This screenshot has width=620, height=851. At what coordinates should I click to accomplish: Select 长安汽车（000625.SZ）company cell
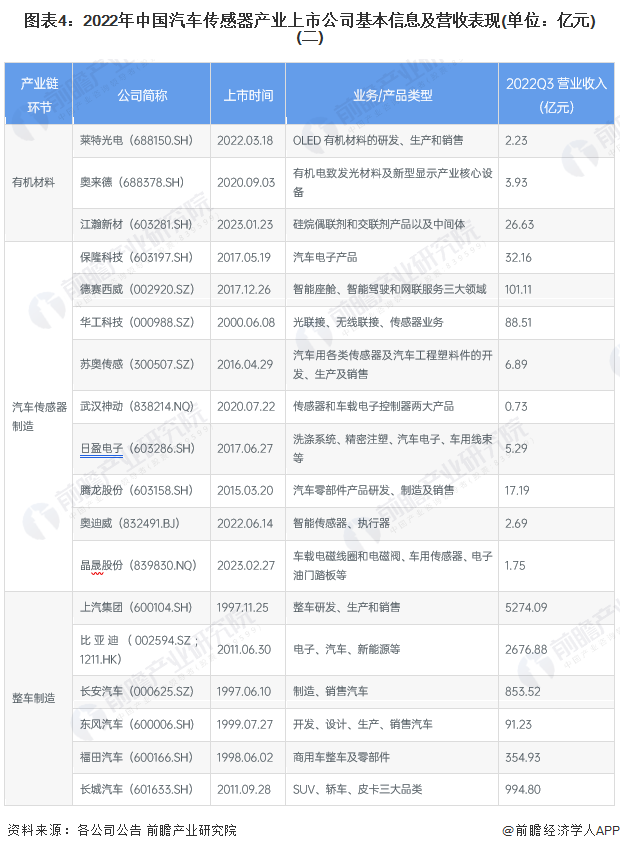click(142, 691)
